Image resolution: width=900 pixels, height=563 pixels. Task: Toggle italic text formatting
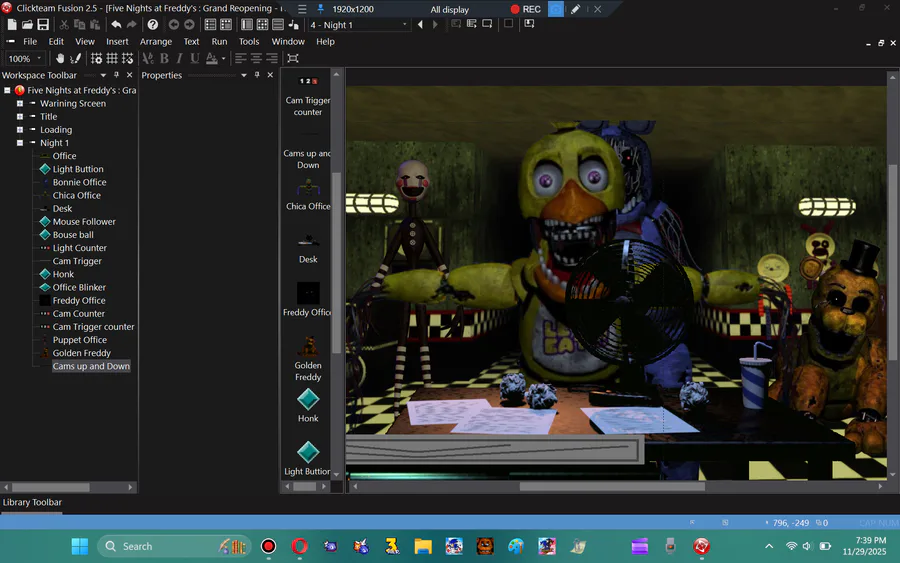coord(180,58)
